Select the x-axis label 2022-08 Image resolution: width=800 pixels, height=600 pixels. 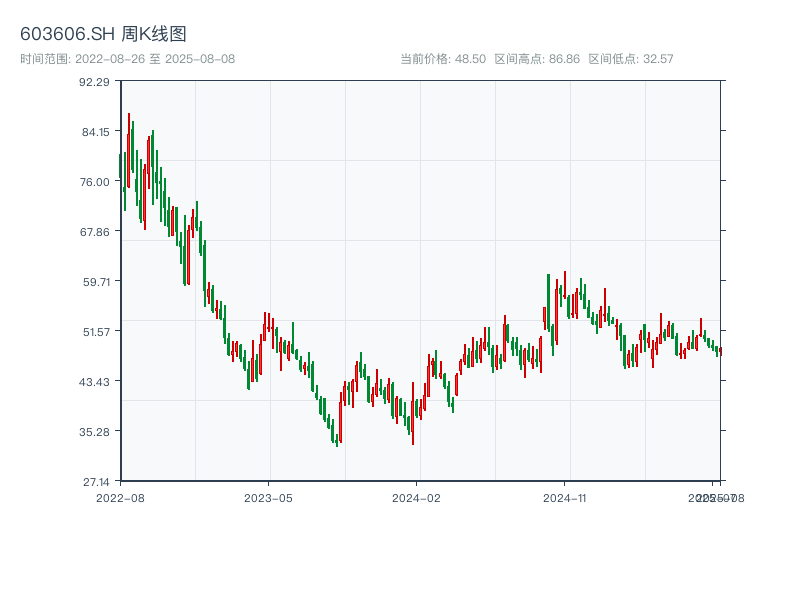coord(120,498)
